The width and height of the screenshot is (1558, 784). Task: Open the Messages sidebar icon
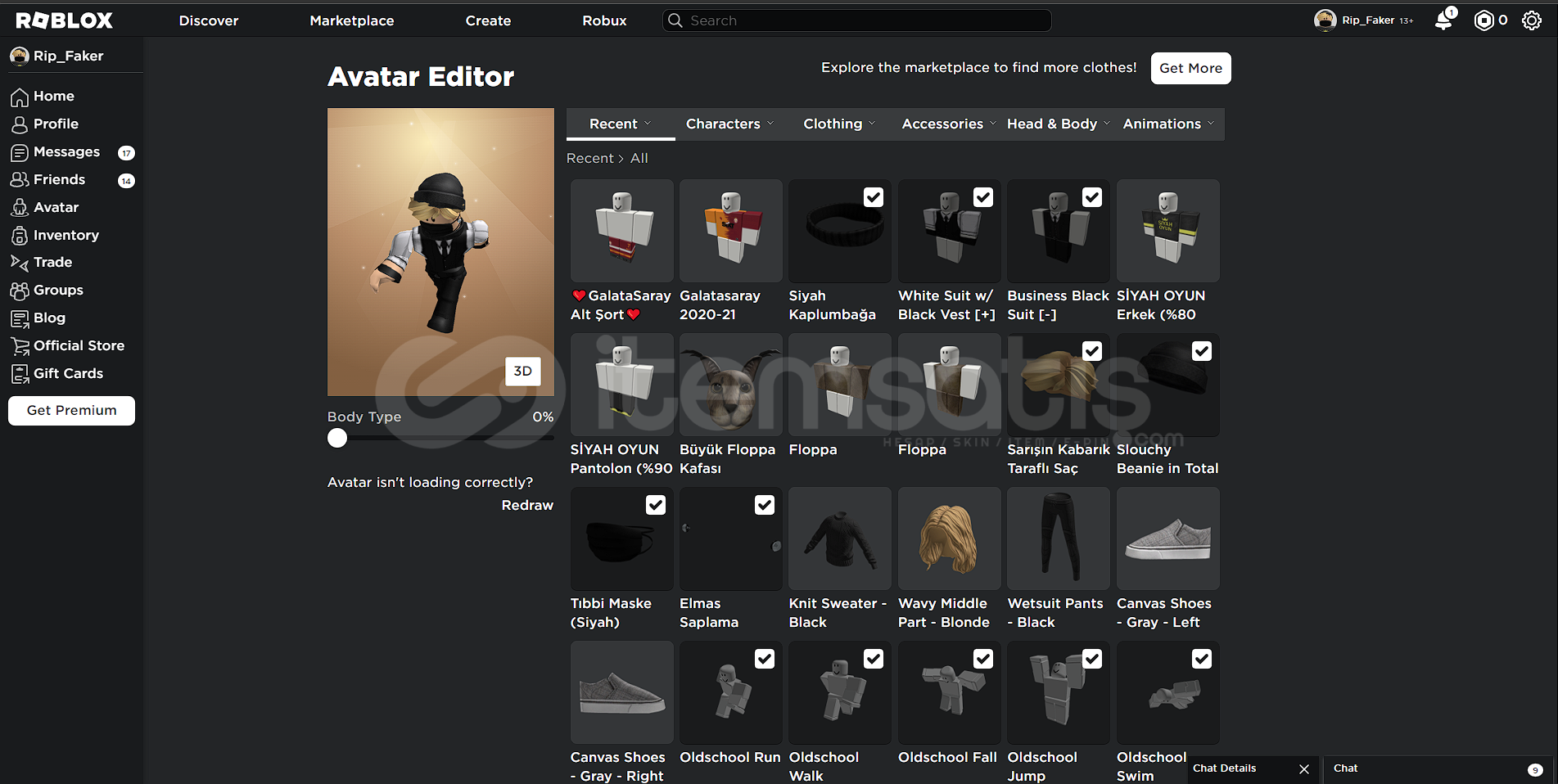click(20, 152)
